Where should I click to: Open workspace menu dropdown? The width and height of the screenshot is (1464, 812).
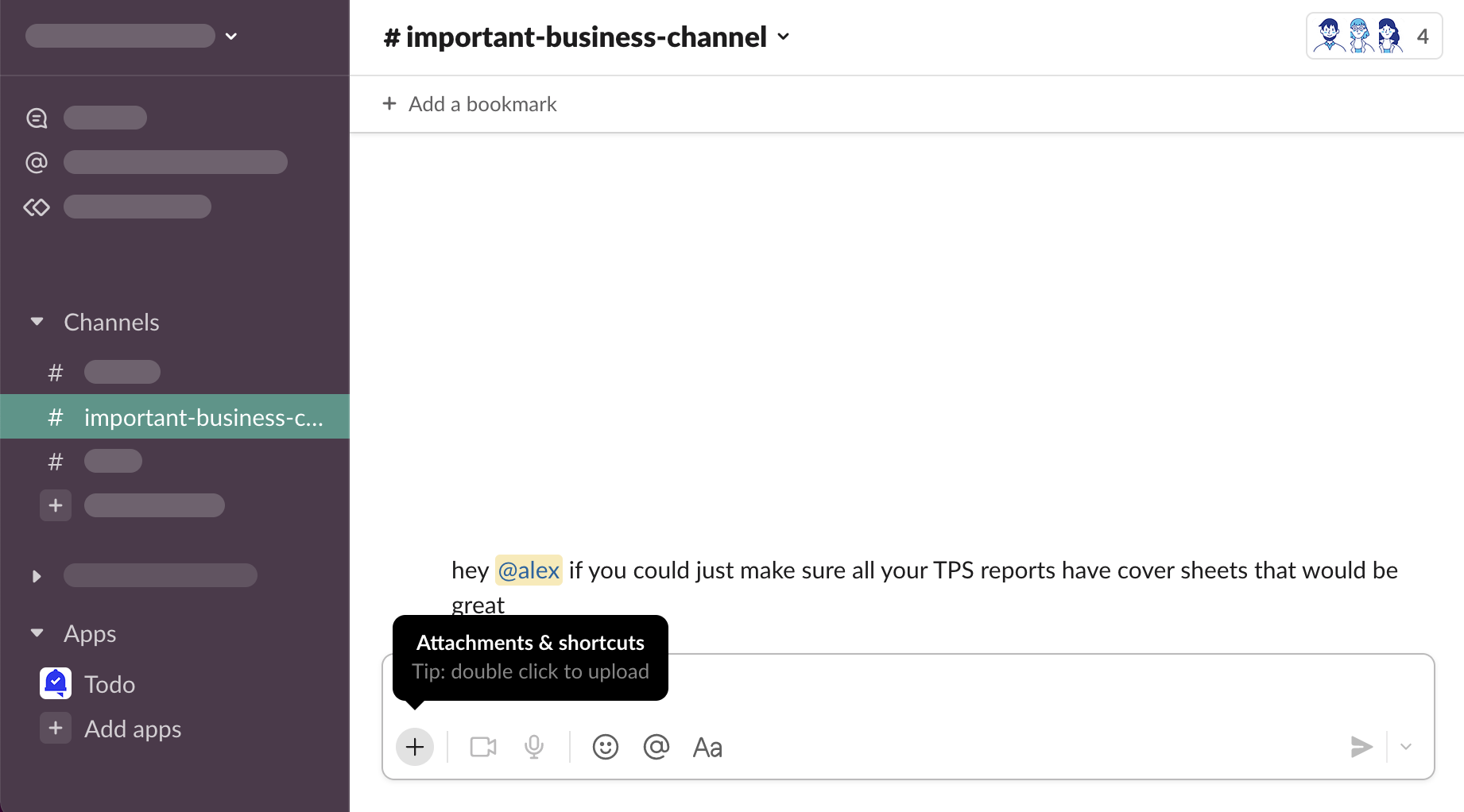point(230,36)
